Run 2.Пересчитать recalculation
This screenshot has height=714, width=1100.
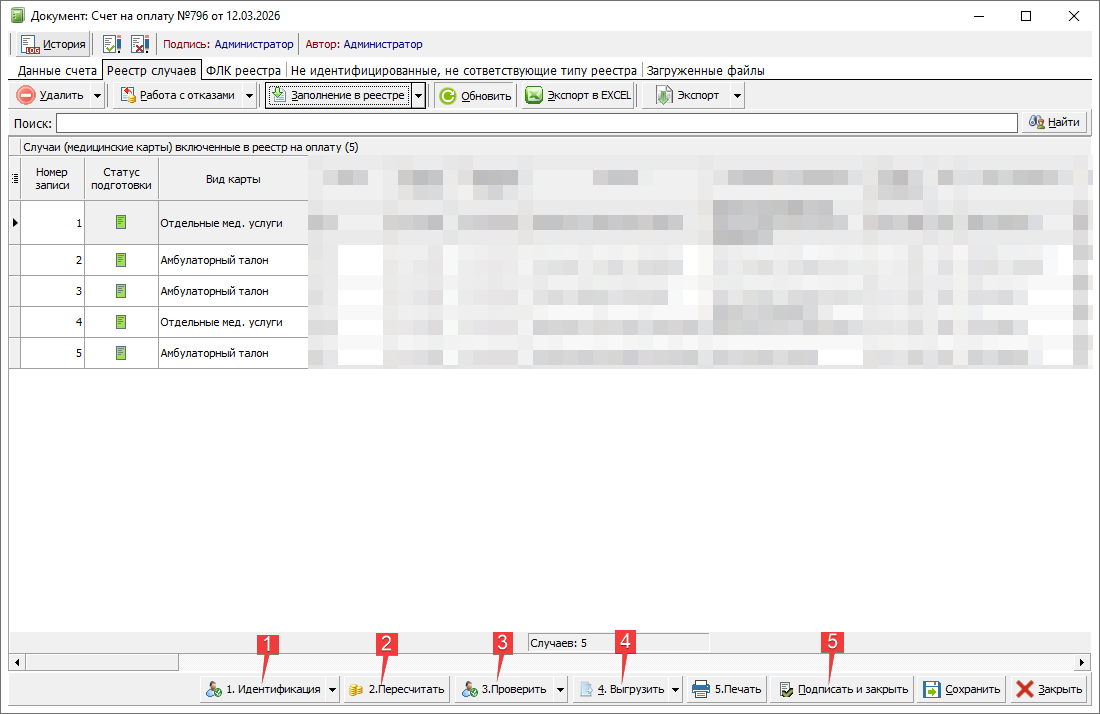click(396, 689)
